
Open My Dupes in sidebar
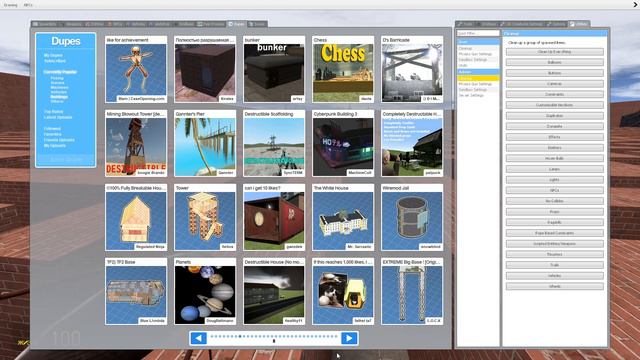(x=53, y=55)
